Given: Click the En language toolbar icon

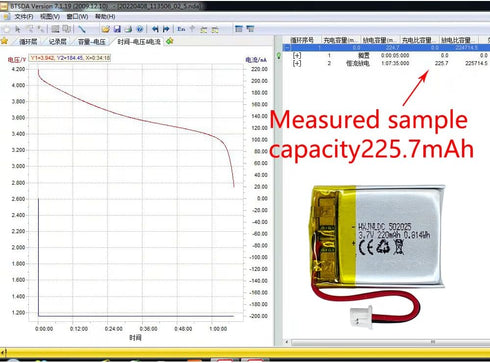Looking at the screenshot, I should point(181,29).
